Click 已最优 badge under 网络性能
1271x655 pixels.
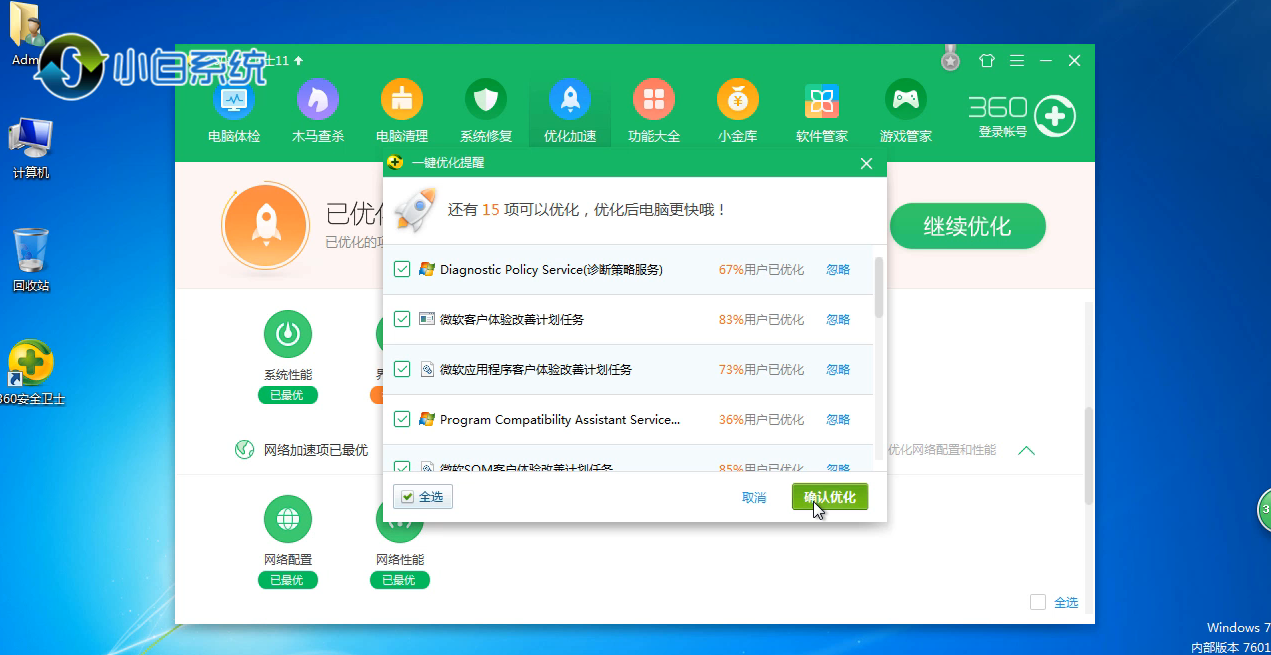tap(400, 580)
